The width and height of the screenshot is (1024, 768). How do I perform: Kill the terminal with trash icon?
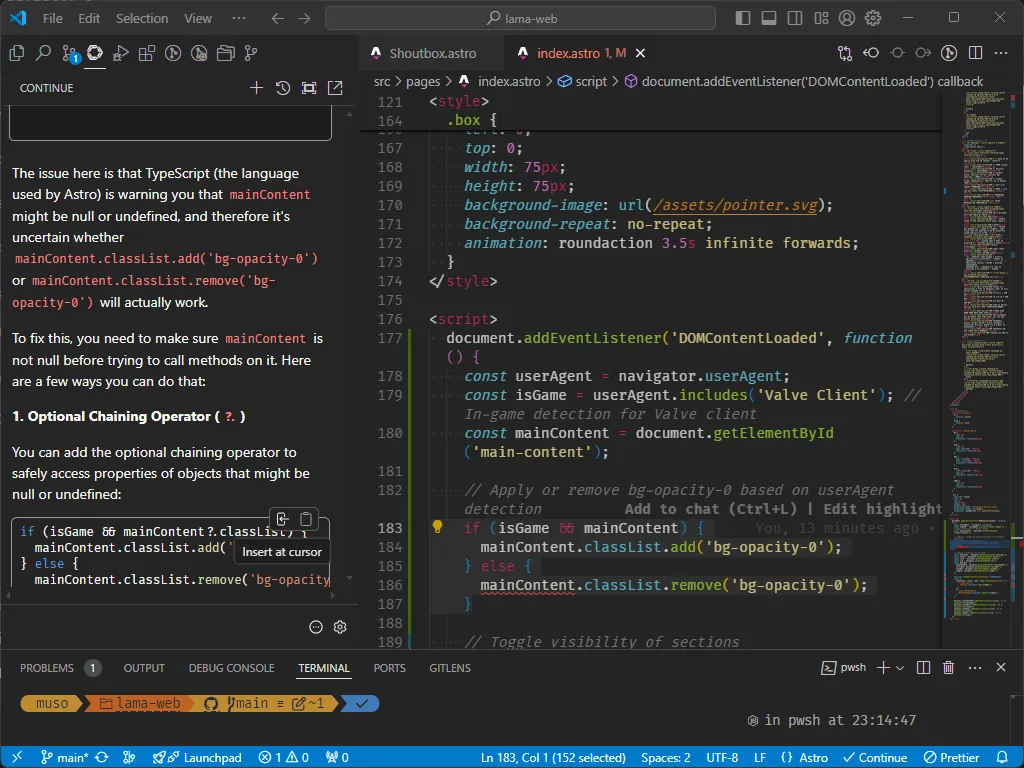pyautogui.click(x=948, y=668)
